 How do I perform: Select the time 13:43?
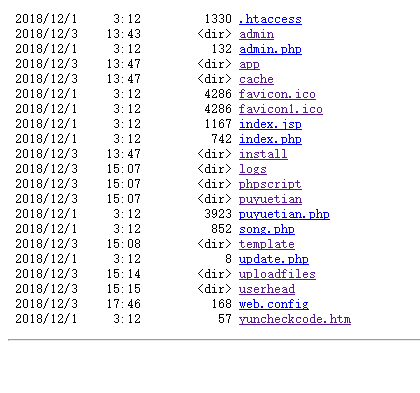click(x=124, y=34)
